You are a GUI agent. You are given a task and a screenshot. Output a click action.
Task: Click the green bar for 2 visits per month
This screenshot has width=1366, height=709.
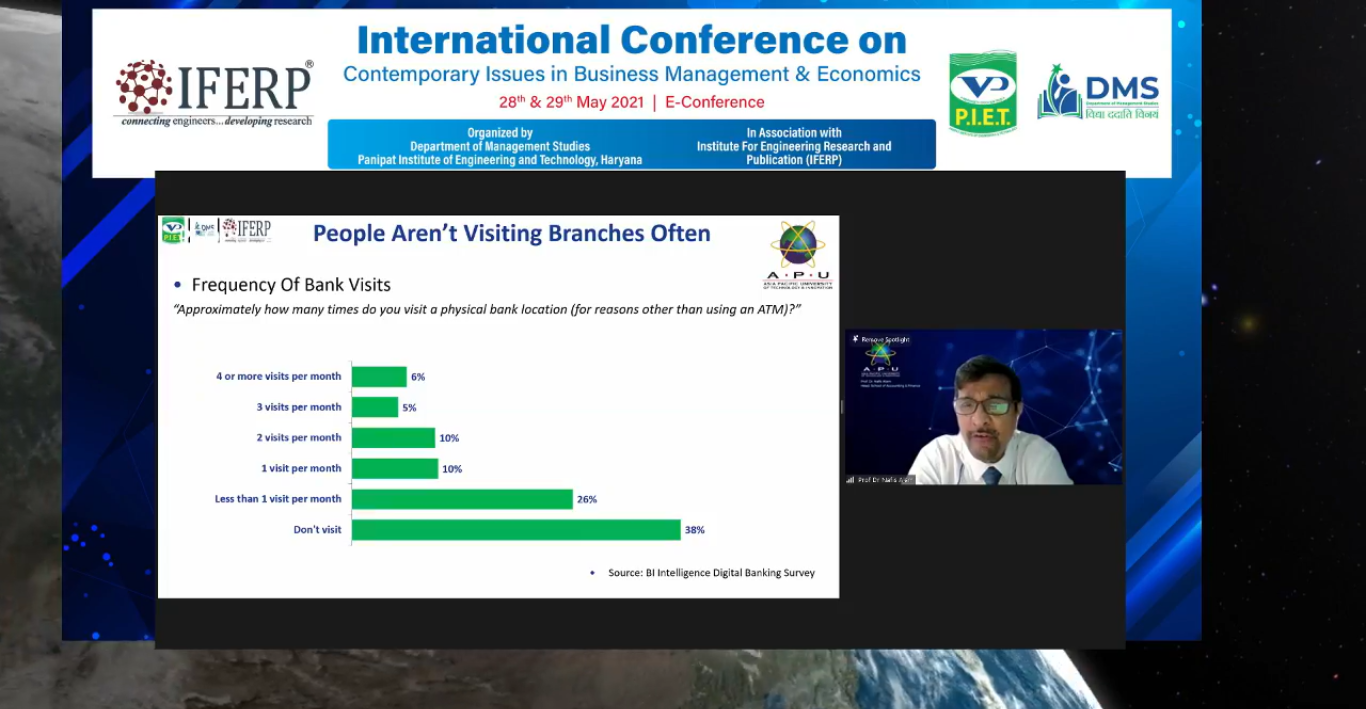(x=393, y=438)
